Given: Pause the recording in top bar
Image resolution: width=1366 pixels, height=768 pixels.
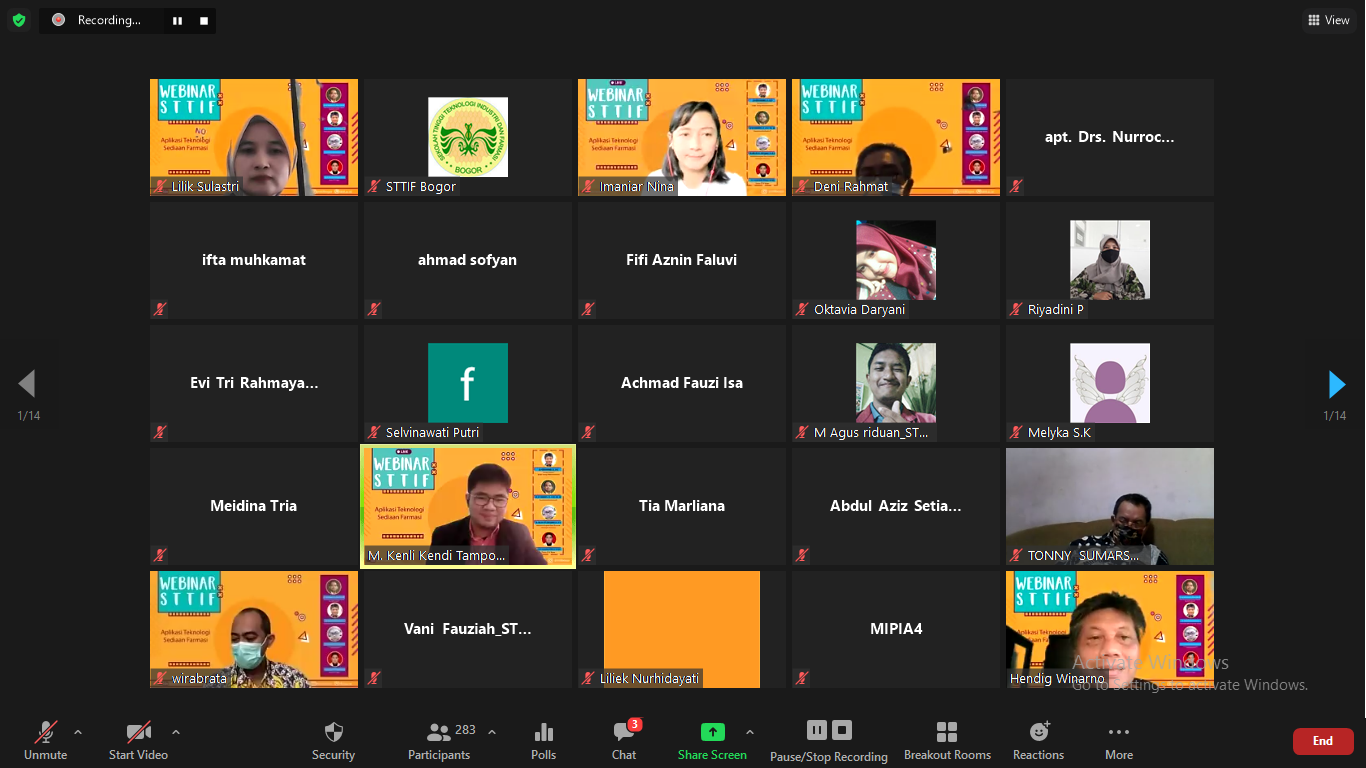Looking at the screenshot, I should [177, 20].
